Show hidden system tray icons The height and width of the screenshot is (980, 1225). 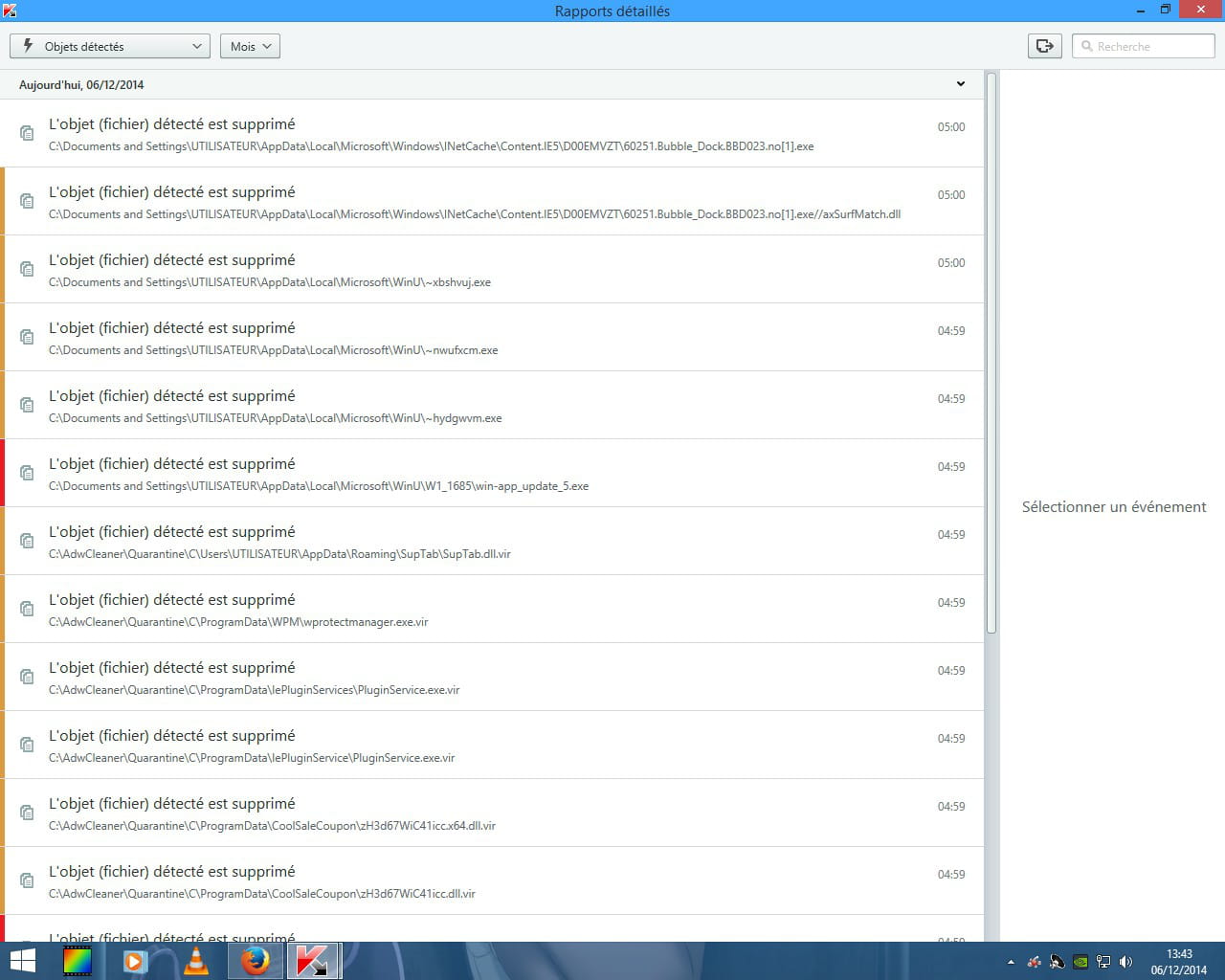coord(1011,962)
